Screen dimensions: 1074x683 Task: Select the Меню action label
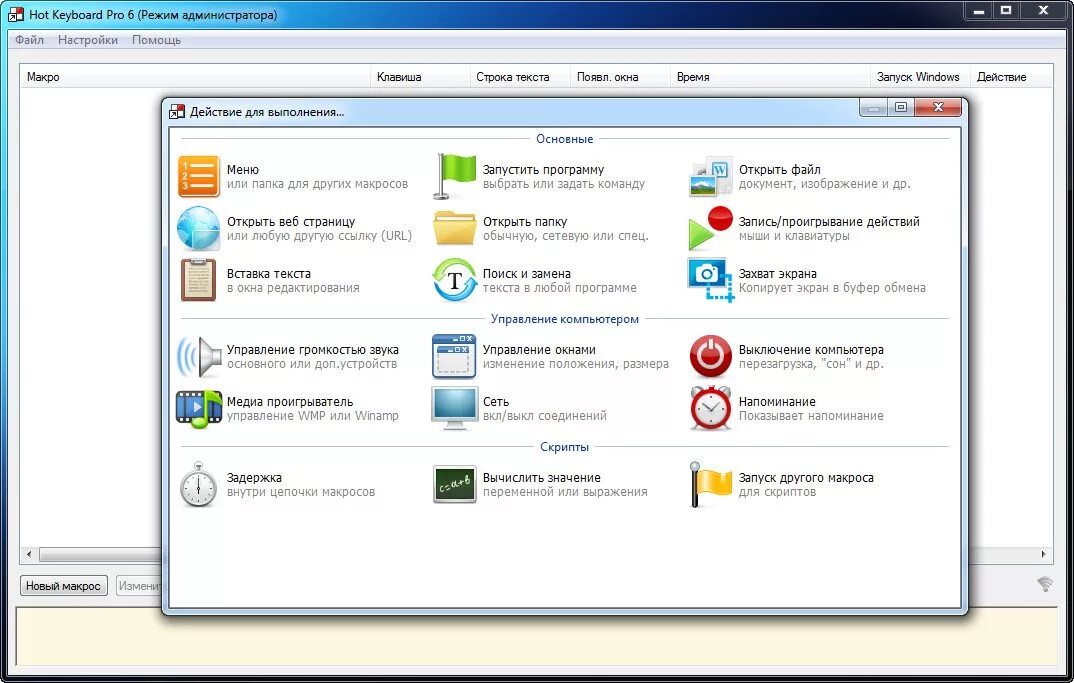[x=242, y=169]
